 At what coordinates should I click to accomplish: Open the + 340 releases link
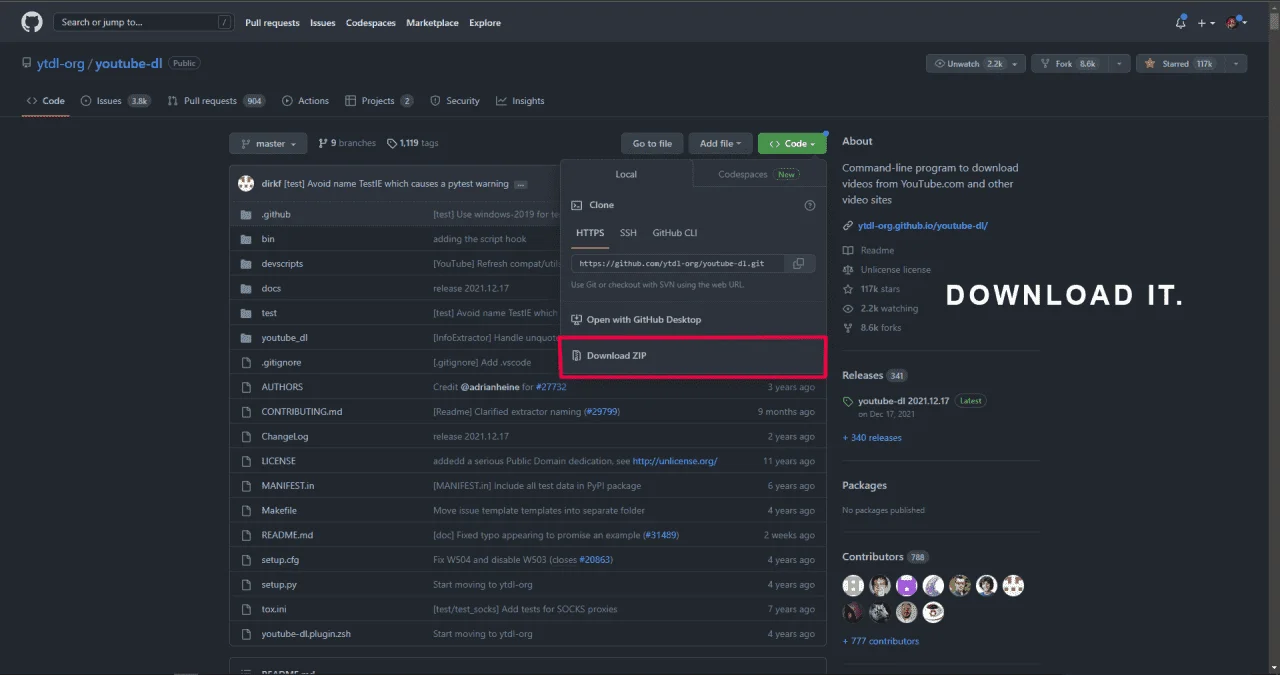(x=872, y=438)
